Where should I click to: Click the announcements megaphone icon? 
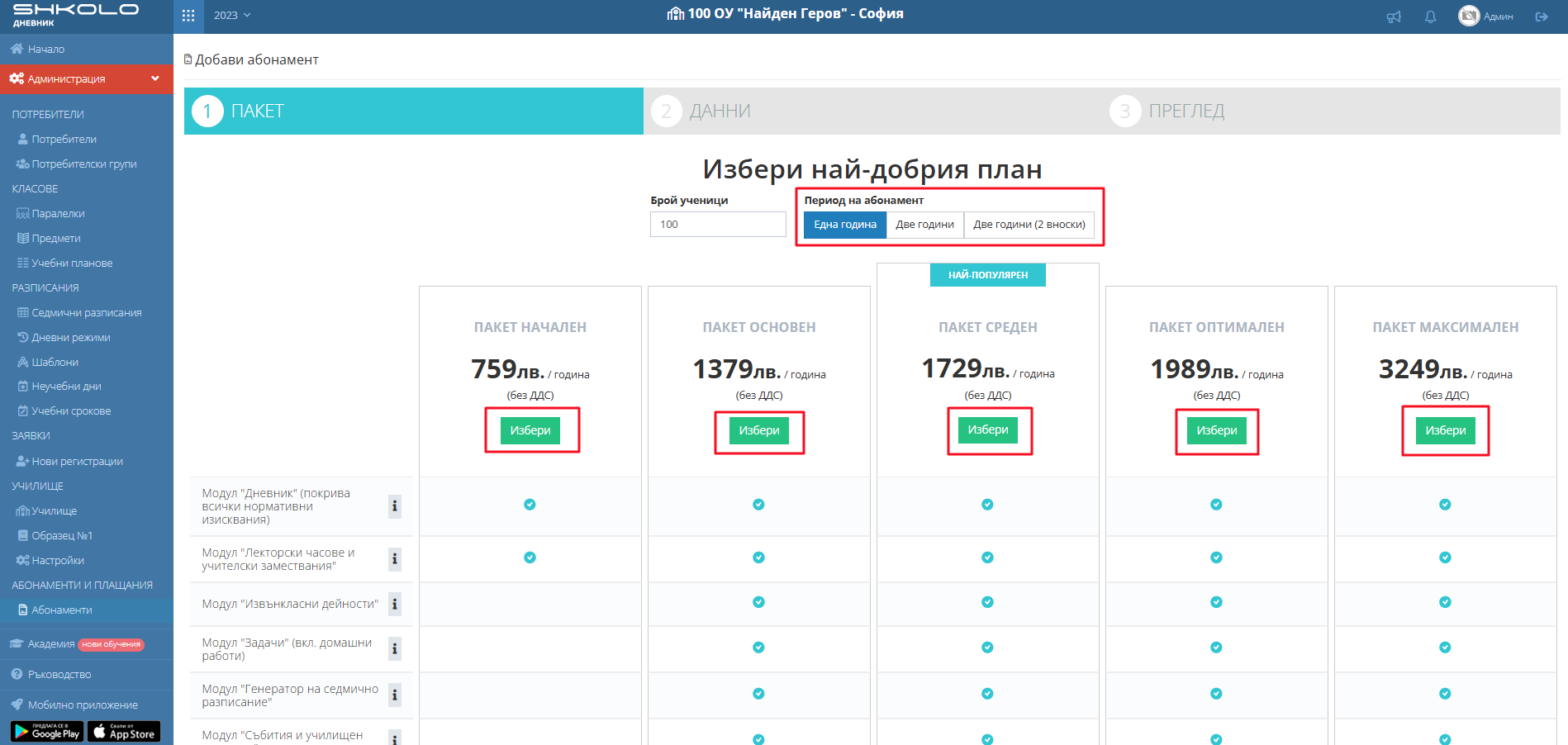click(1394, 17)
